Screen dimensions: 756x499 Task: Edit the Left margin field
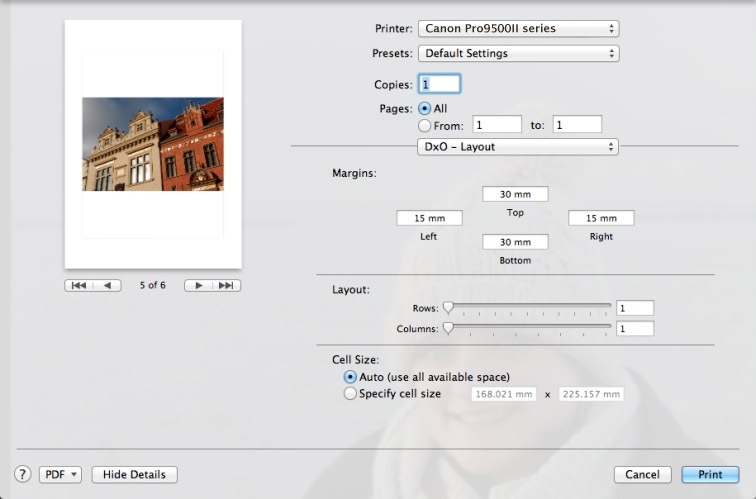coord(429,218)
